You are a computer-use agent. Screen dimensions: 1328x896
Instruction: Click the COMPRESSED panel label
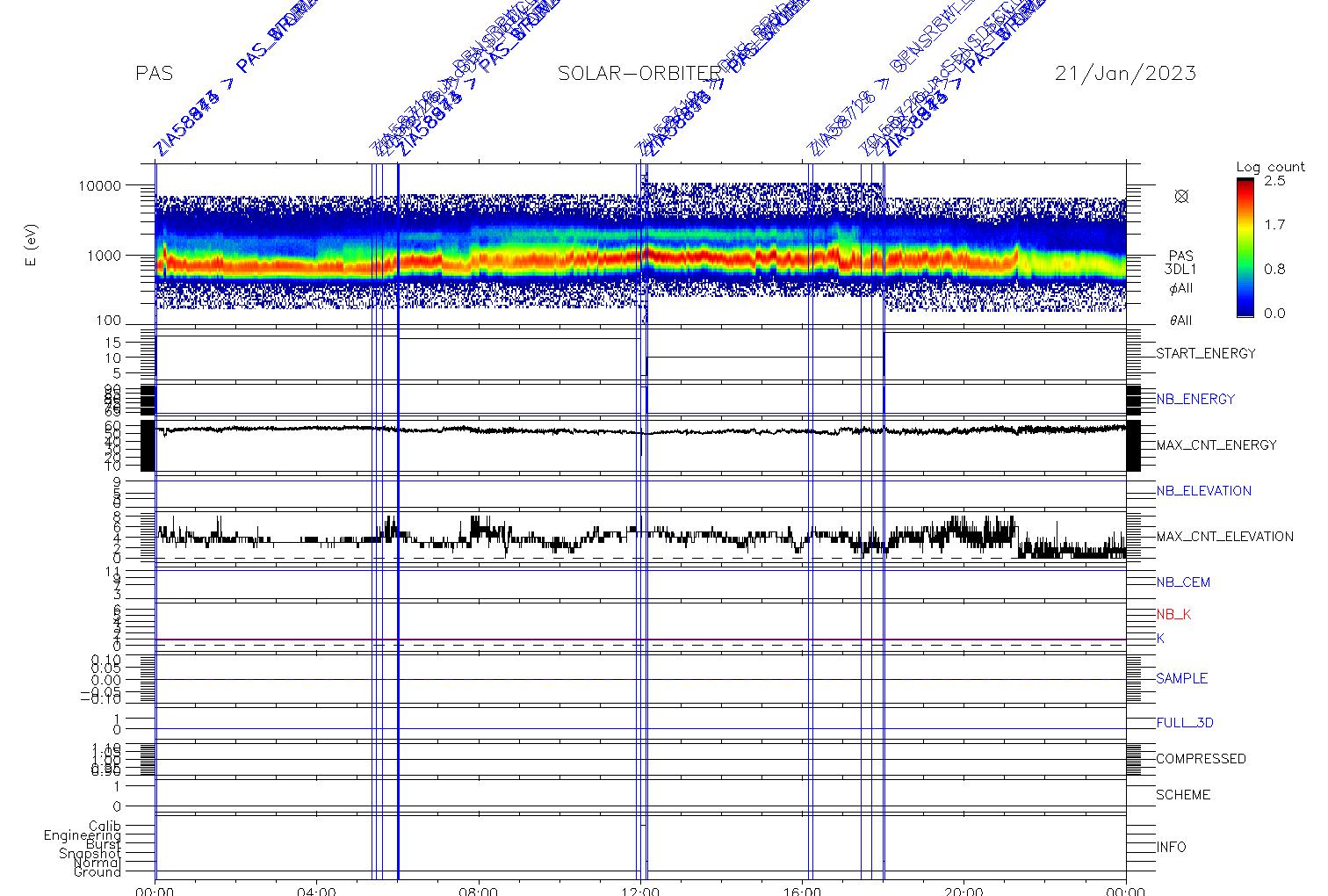pyautogui.click(x=1201, y=759)
